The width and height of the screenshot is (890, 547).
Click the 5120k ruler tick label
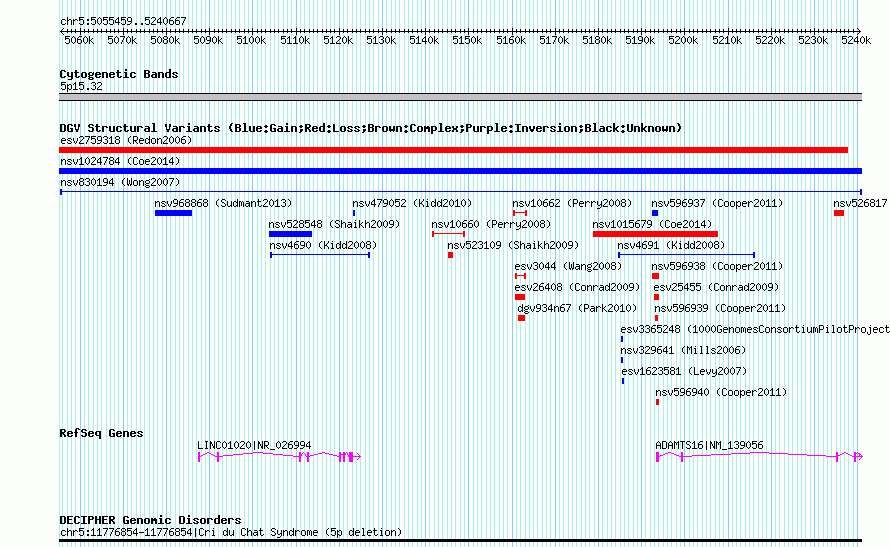click(338, 40)
